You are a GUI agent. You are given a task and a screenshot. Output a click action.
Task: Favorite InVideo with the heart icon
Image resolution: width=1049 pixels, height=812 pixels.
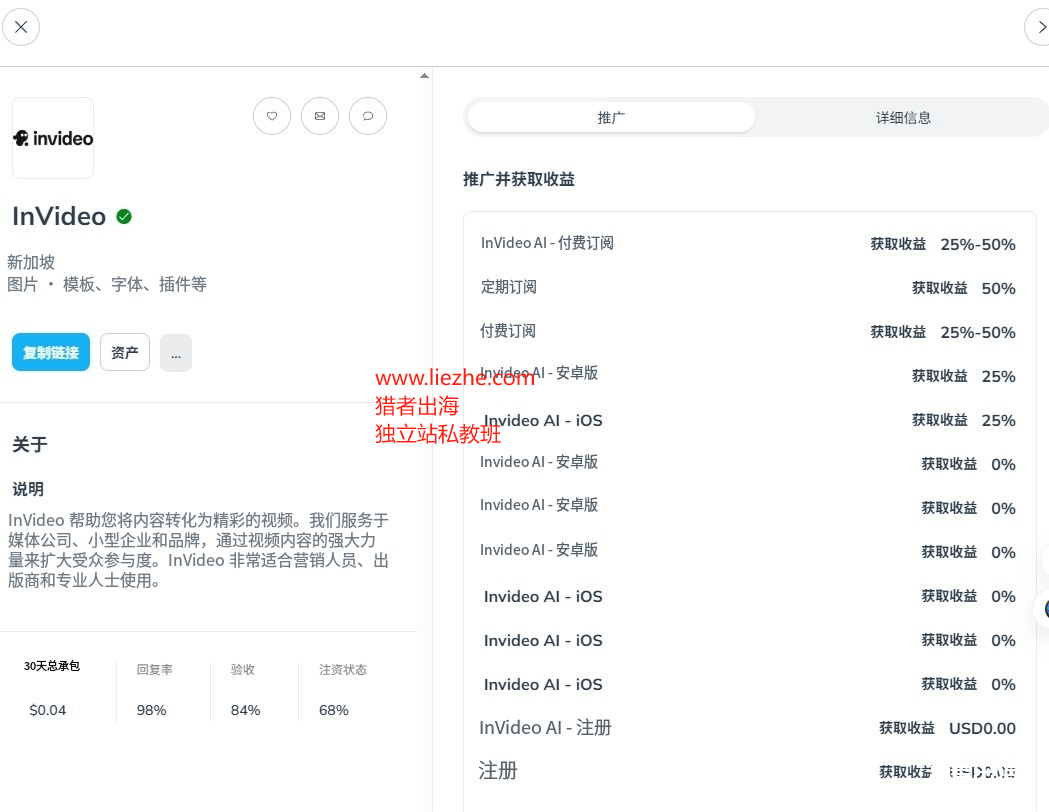coord(272,116)
